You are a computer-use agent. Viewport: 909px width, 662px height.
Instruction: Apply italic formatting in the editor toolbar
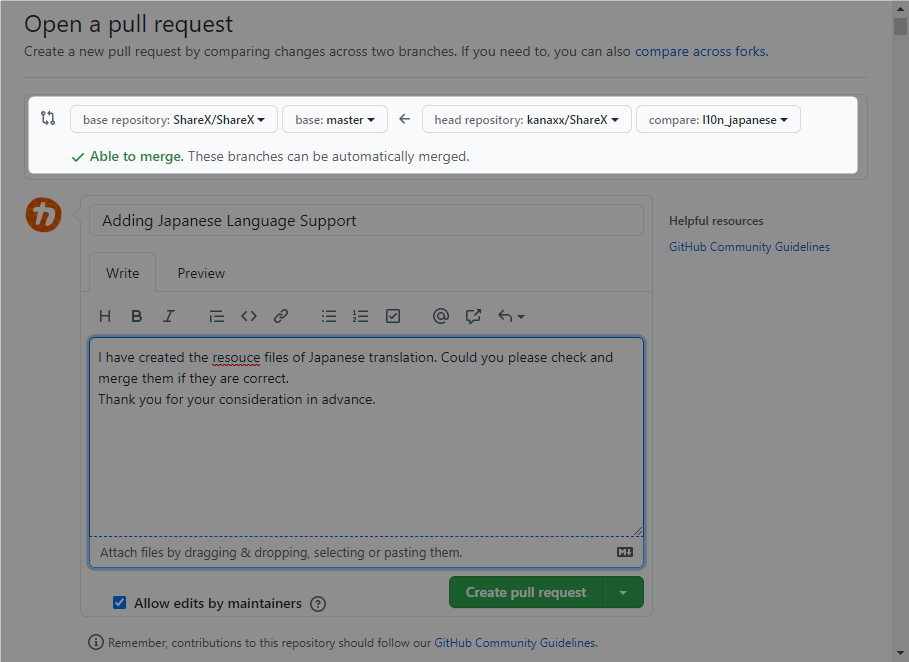pos(169,316)
